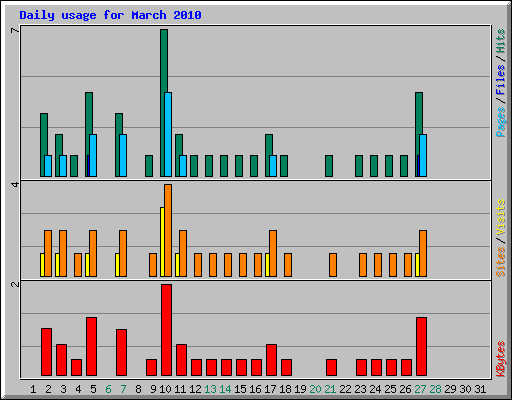Select the yellow visits bar for day 10
This screenshot has width=512, height=400.
[162, 242]
